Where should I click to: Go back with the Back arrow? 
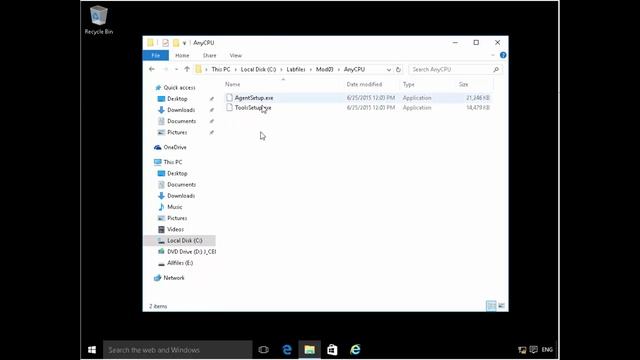coord(152,69)
